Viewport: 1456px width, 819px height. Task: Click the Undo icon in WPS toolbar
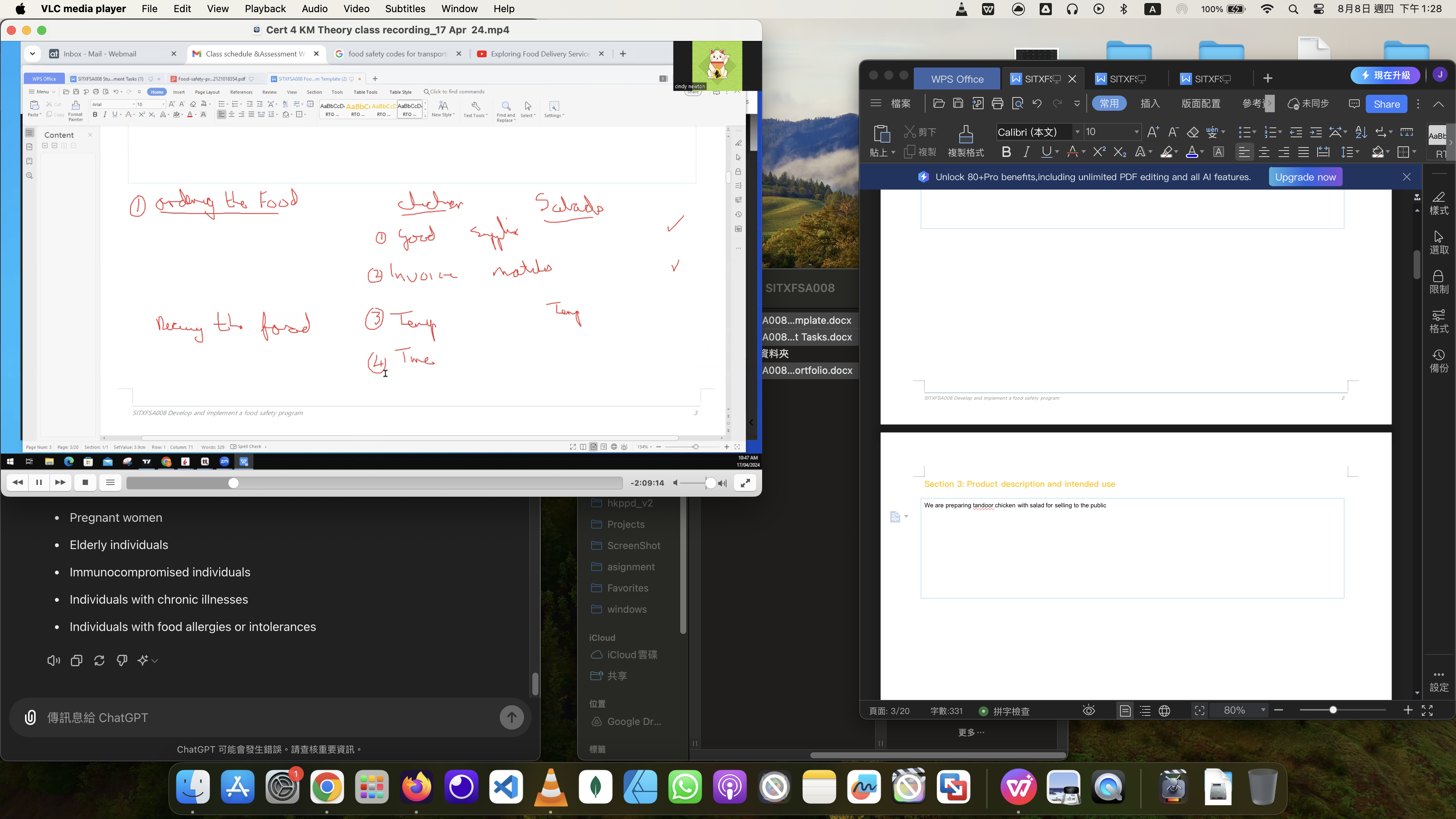[1037, 104]
